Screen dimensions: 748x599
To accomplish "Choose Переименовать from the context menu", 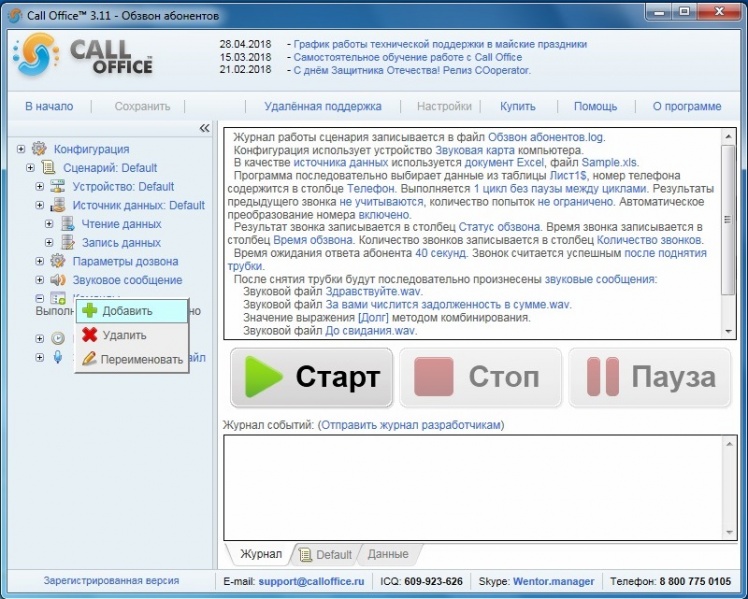I will coord(132,359).
